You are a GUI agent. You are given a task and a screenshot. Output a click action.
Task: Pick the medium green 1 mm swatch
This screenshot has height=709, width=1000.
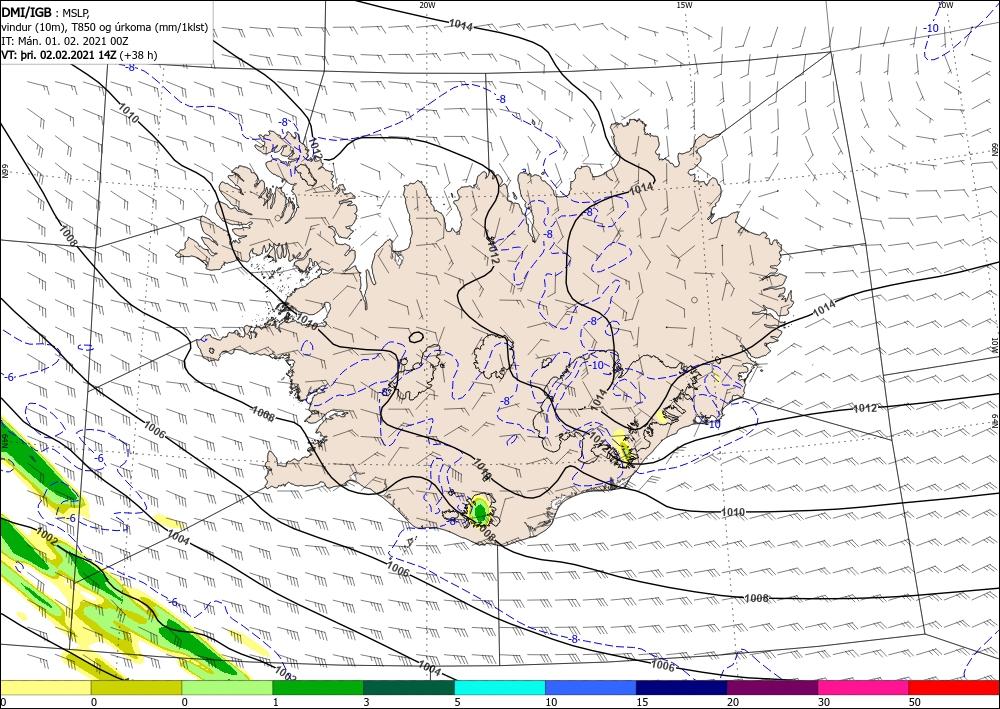coord(318,688)
